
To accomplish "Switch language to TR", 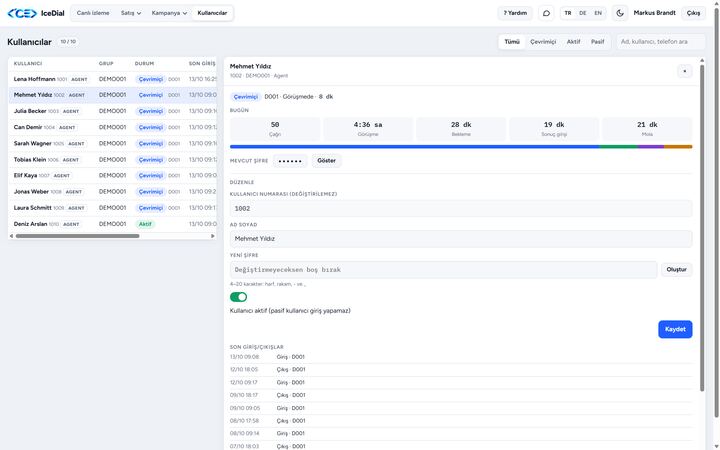I will tap(568, 13).
